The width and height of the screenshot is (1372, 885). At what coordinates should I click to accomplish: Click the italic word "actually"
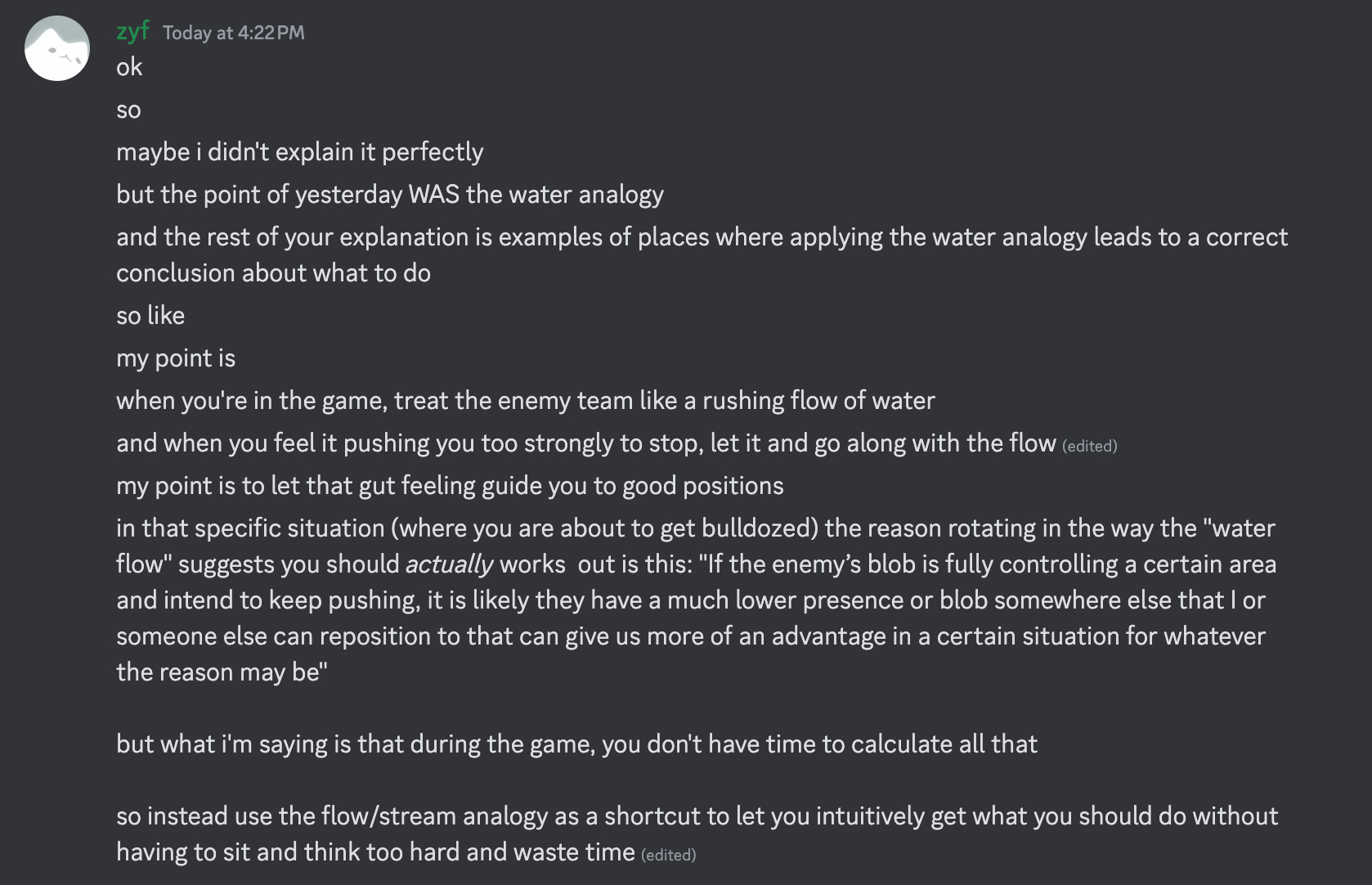449,564
